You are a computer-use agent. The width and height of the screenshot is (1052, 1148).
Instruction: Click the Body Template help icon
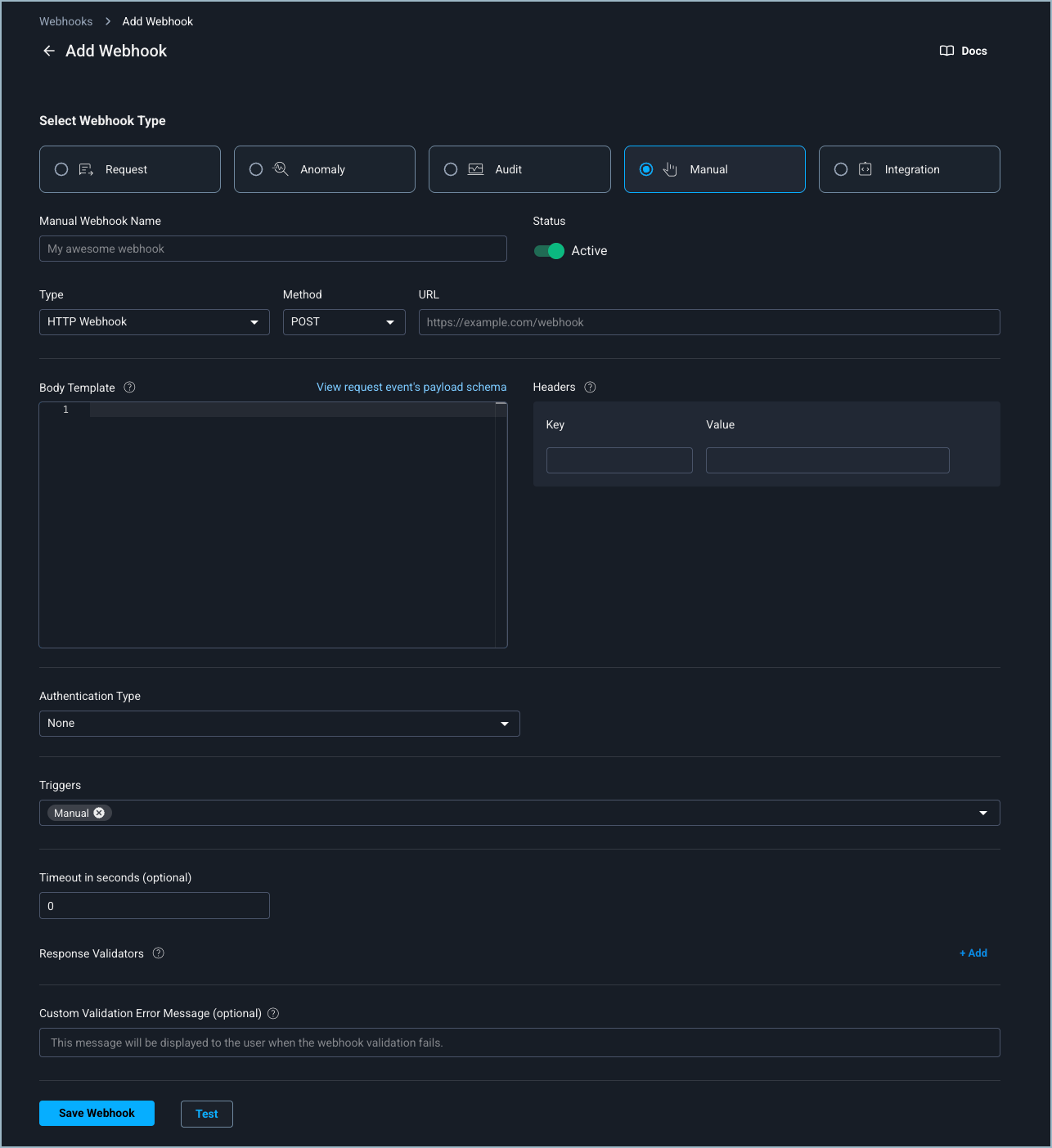point(129,388)
